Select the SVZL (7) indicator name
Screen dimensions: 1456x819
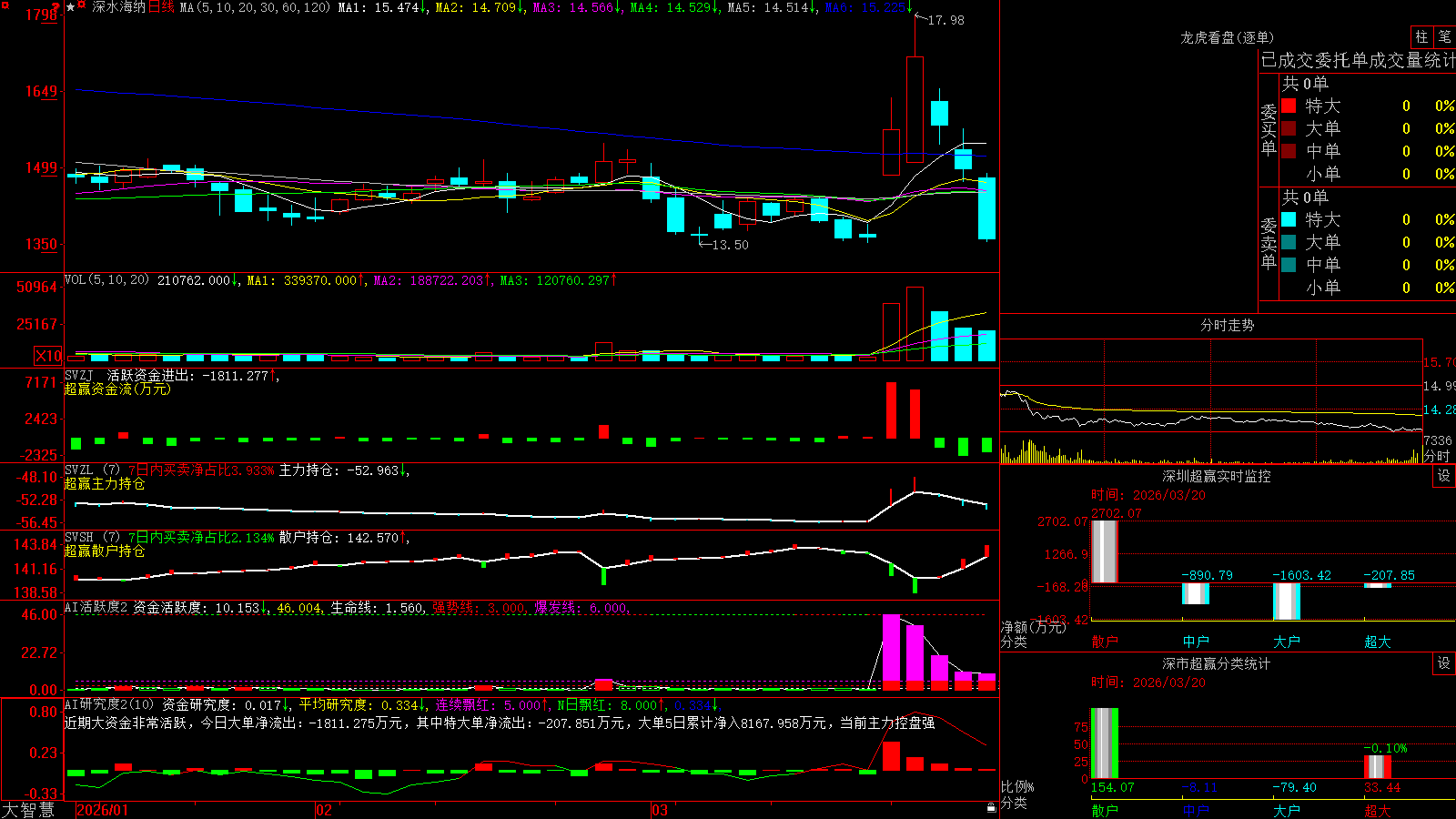point(92,470)
